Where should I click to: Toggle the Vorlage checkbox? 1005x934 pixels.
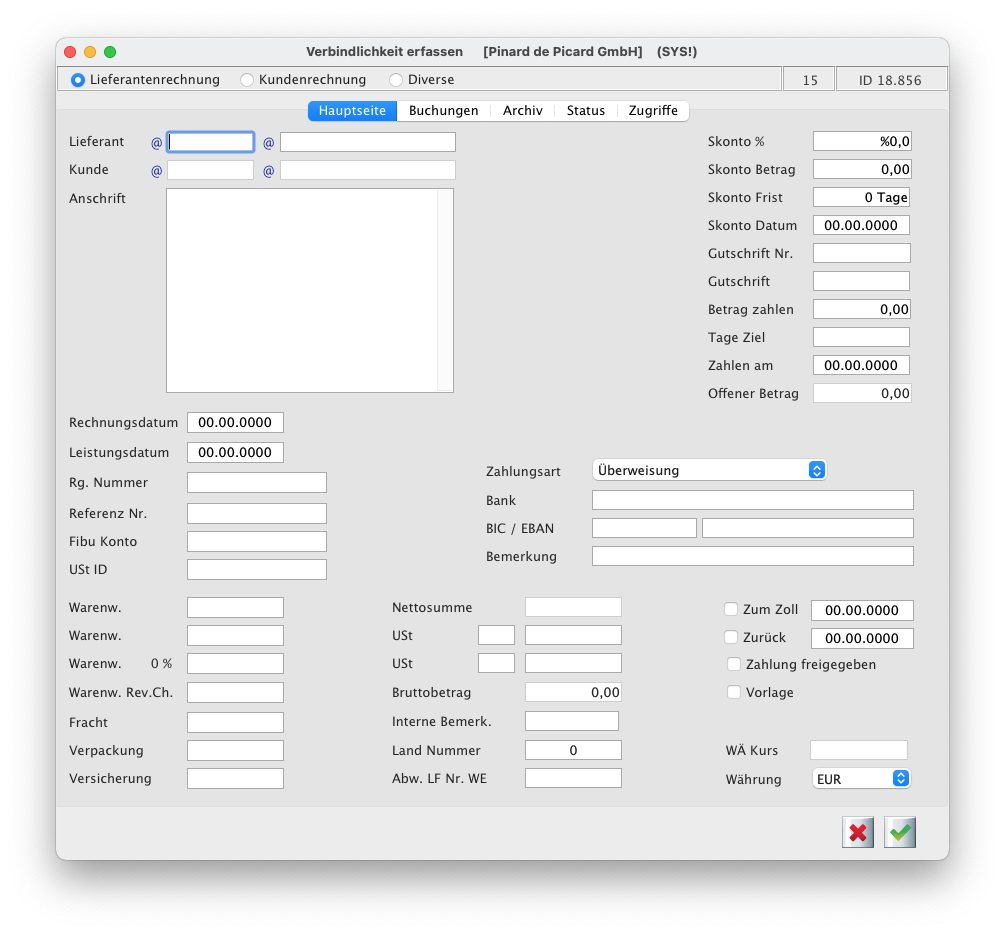[734, 692]
